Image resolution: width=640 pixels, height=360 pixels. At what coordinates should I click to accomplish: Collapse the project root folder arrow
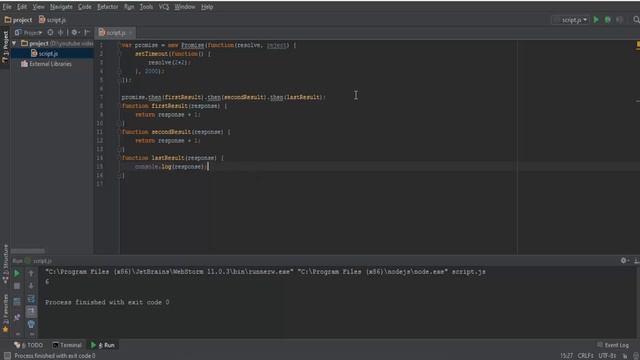(x=14, y=43)
